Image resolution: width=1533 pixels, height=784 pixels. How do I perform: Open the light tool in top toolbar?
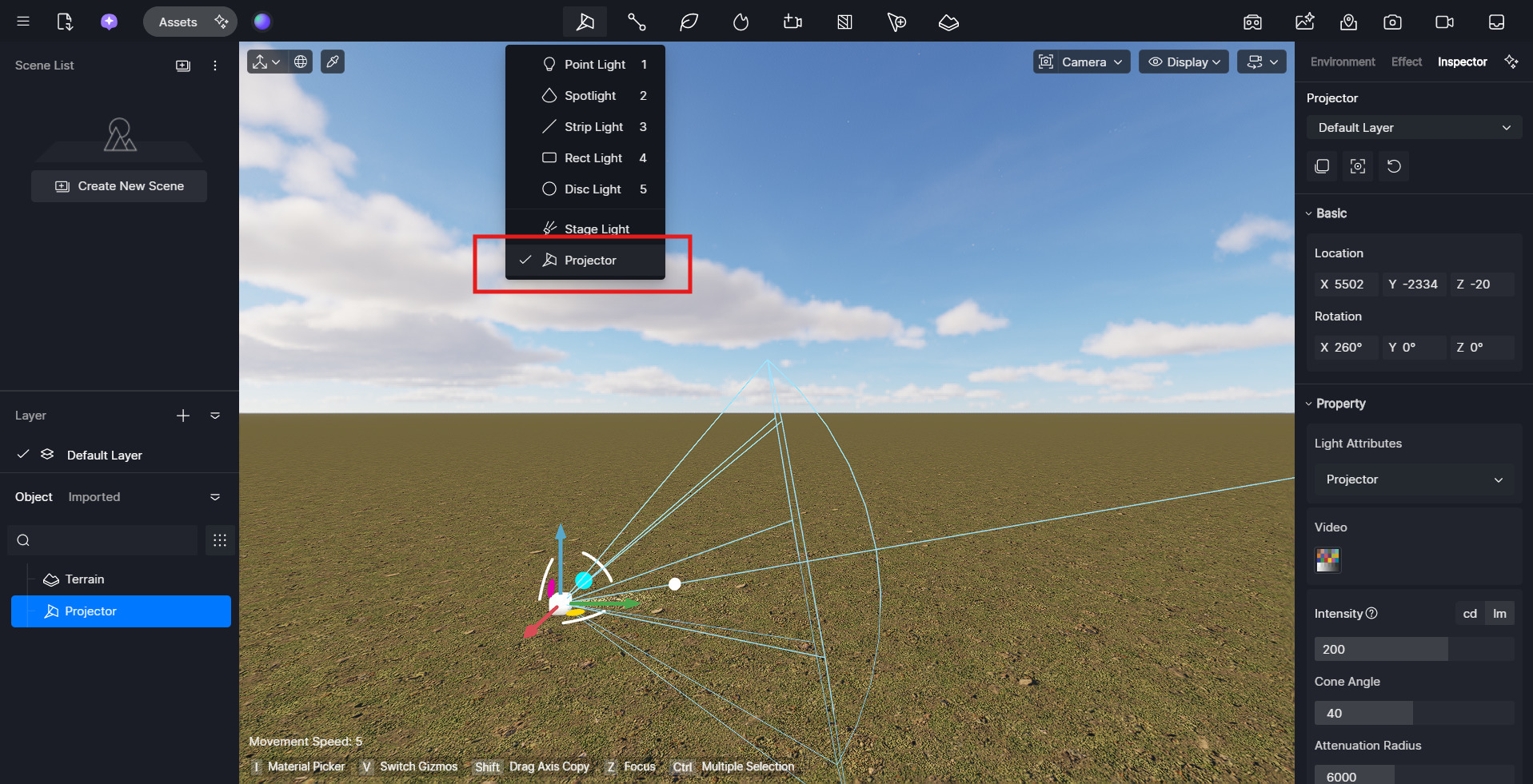(x=585, y=22)
